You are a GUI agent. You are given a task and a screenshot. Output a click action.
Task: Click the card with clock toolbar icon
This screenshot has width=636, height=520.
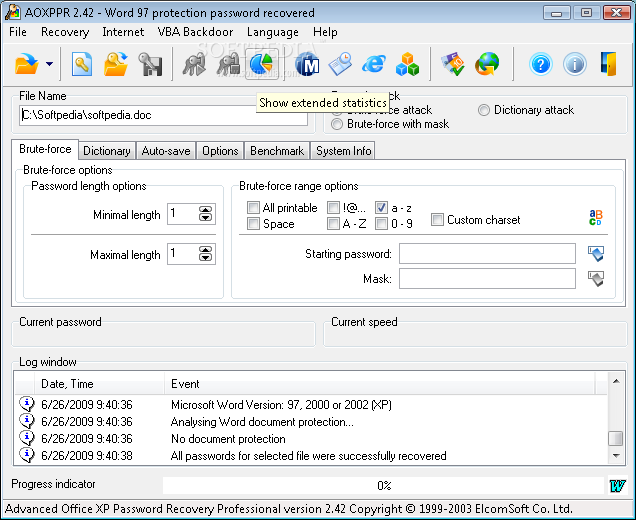[x=340, y=64]
